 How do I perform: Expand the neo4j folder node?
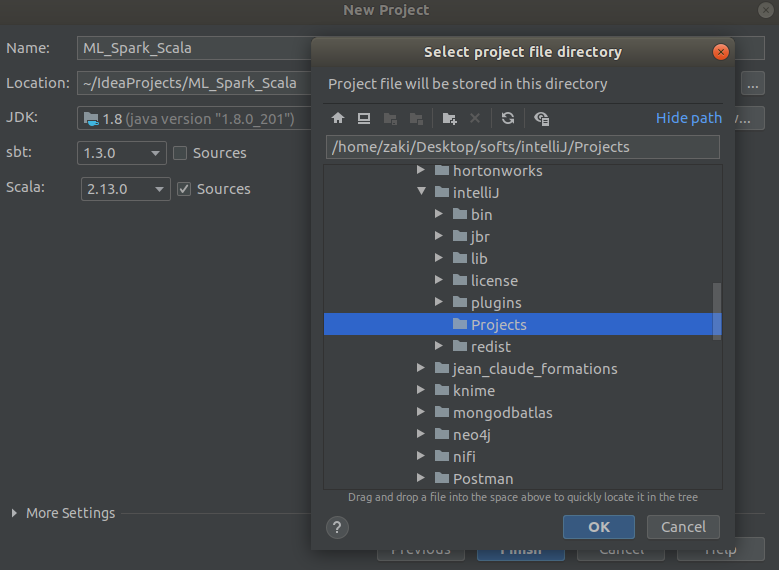[x=421, y=433]
